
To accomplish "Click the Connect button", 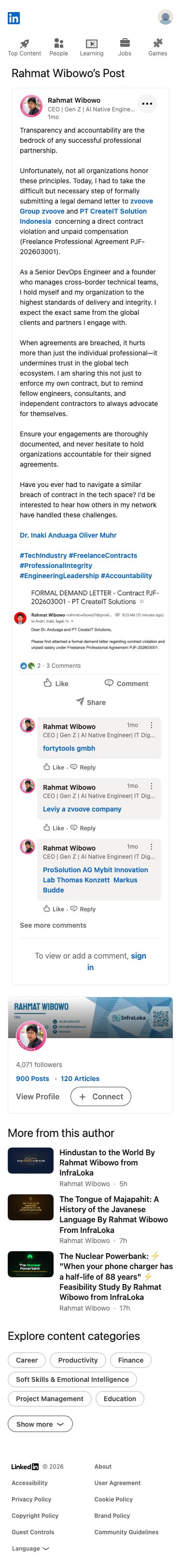I will [100, 1096].
